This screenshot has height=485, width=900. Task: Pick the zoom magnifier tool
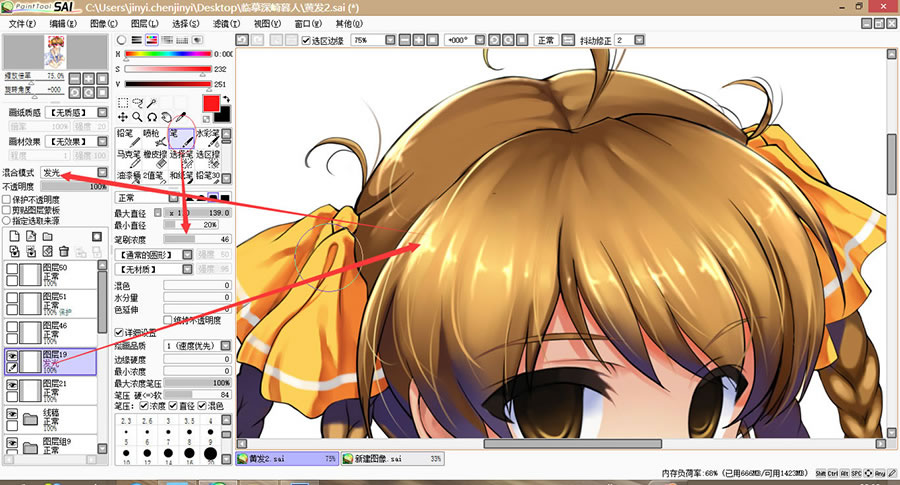(137, 117)
